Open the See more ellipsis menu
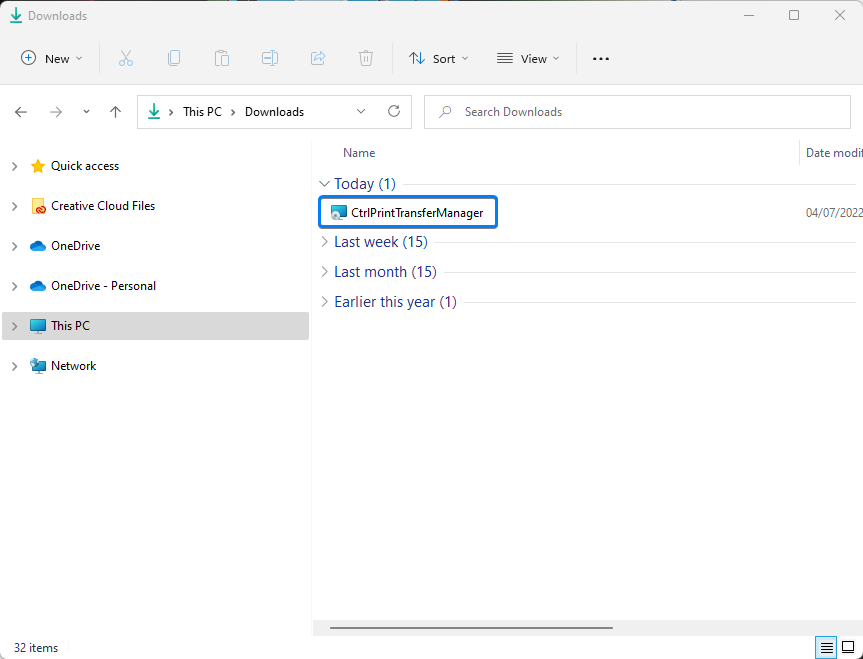 click(x=600, y=58)
